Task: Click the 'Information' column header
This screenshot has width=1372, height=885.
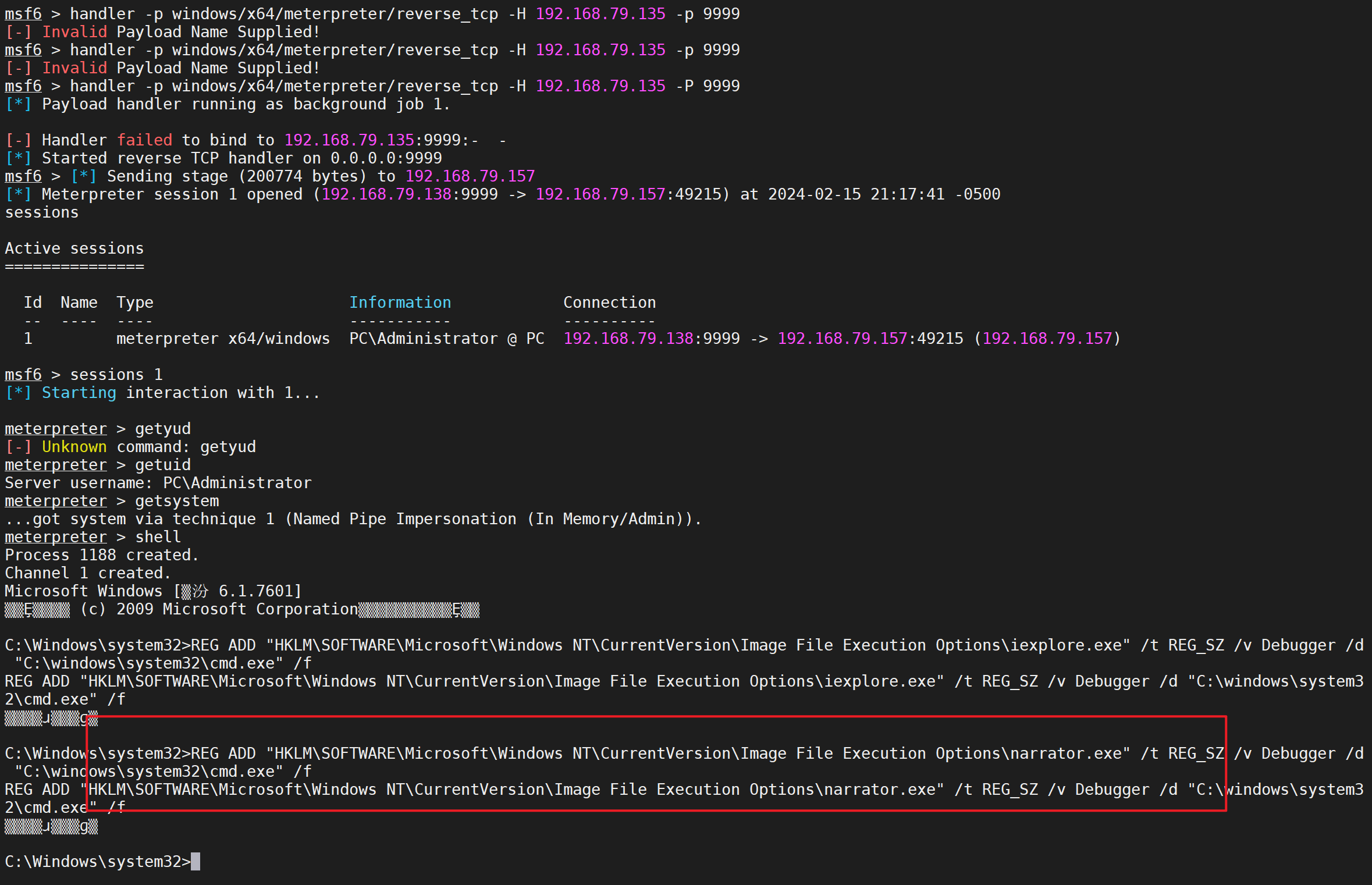Action: 400,302
